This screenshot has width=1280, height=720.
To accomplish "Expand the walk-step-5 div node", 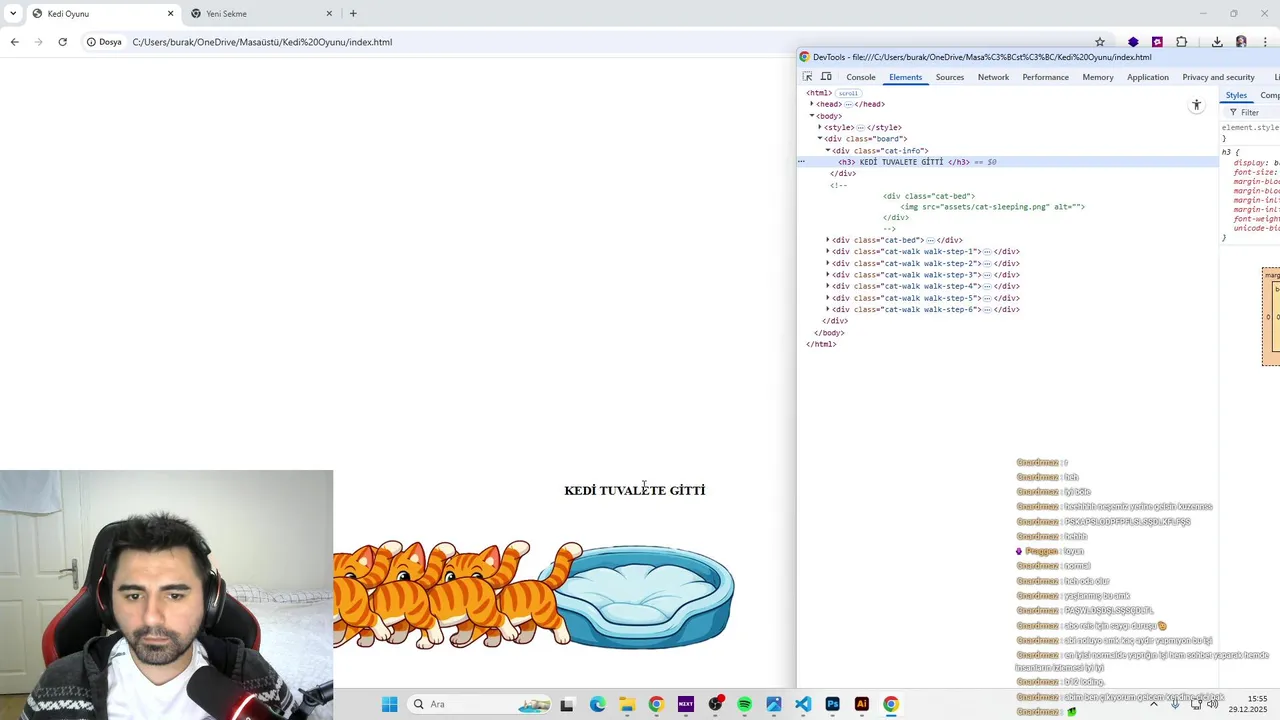I will [828, 298].
